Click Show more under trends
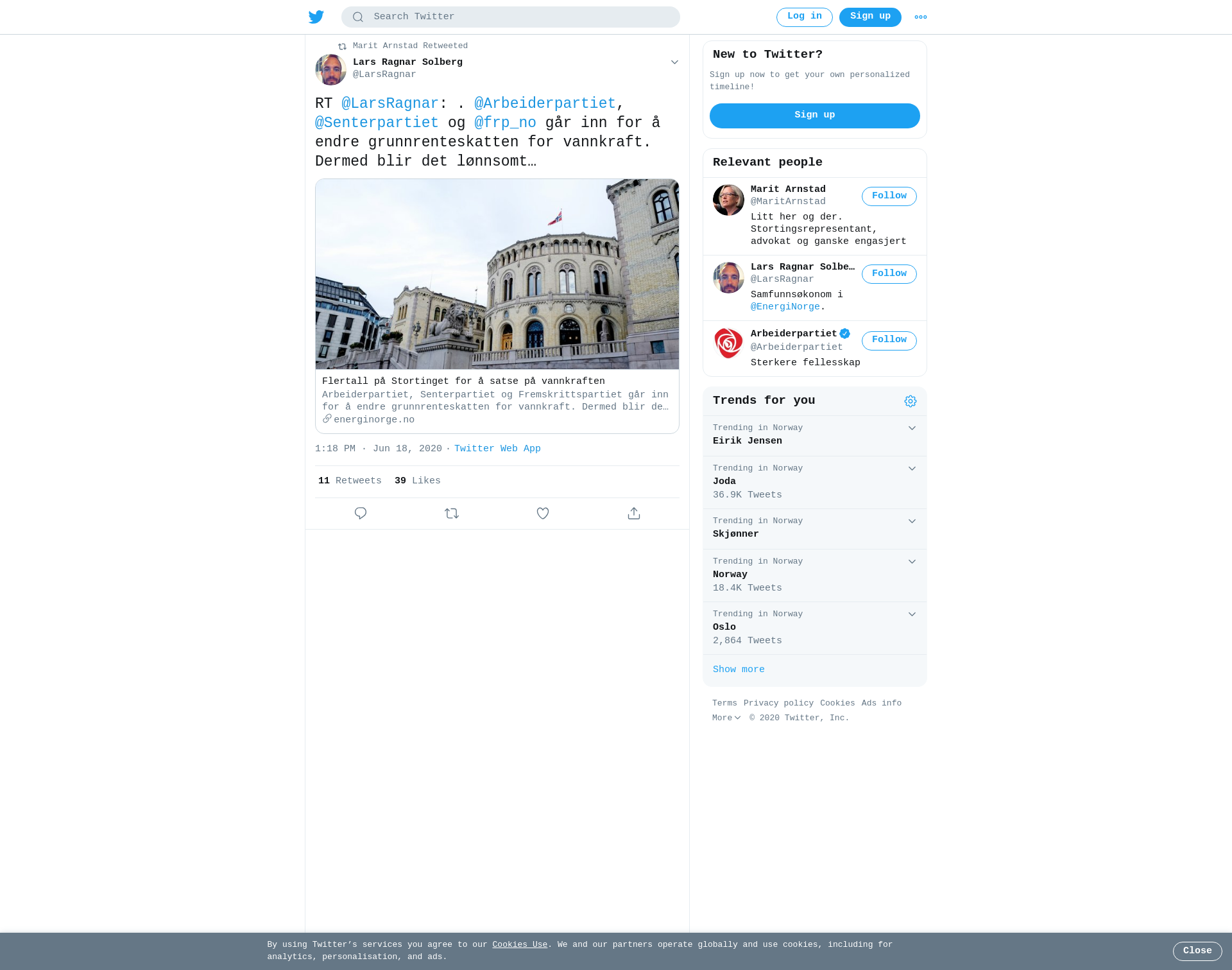Screen dimensions: 1232x970 coord(739,670)
